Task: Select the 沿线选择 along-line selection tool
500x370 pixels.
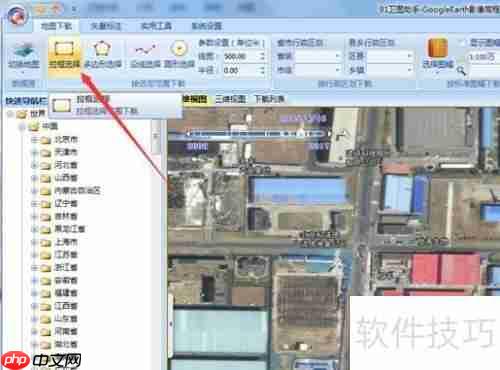Action: coord(145,55)
